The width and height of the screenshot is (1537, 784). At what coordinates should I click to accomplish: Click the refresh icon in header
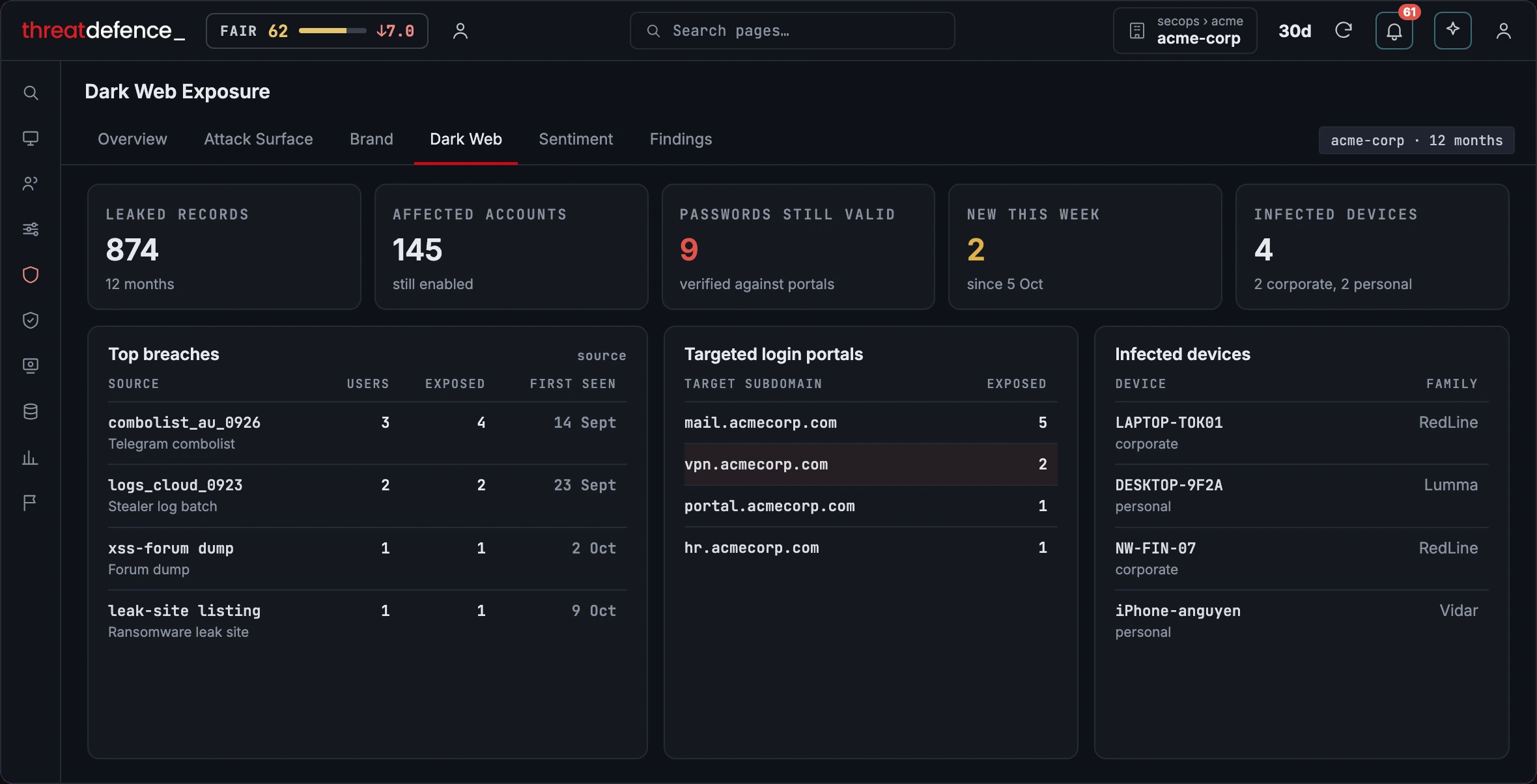1344,31
